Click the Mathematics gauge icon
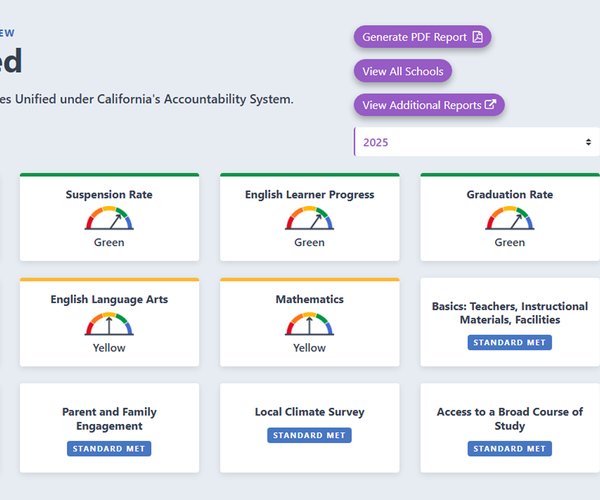 pyautogui.click(x=309, y=324)
